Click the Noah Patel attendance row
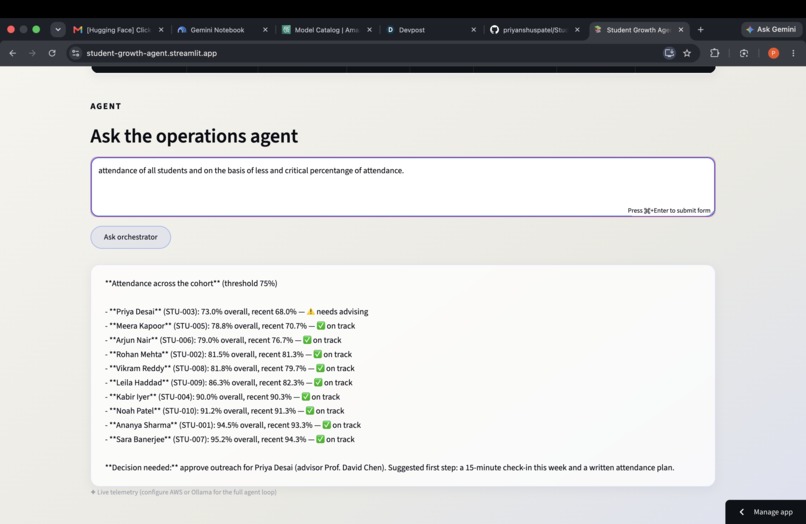 click(225, 411)
